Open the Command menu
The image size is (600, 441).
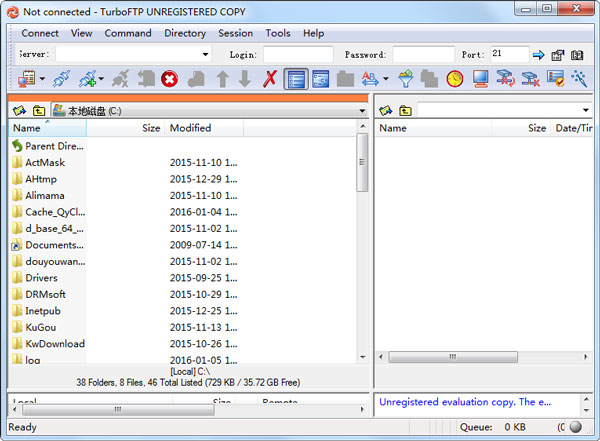128,33
